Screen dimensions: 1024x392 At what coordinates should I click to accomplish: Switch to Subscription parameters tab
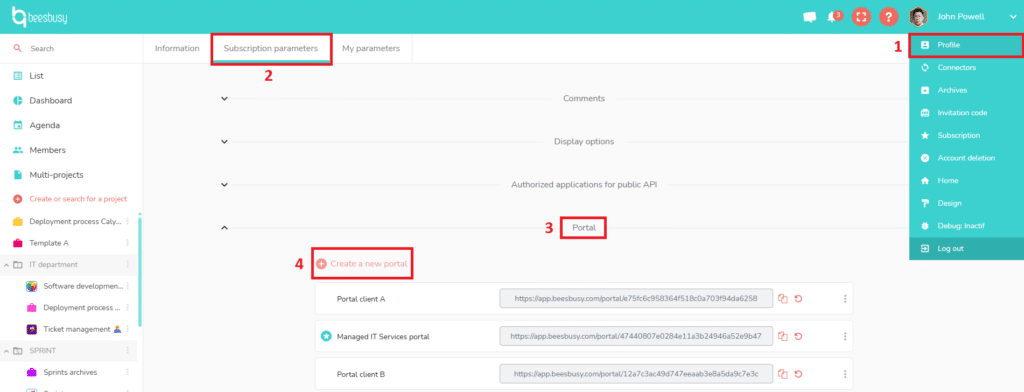point(271,48)
